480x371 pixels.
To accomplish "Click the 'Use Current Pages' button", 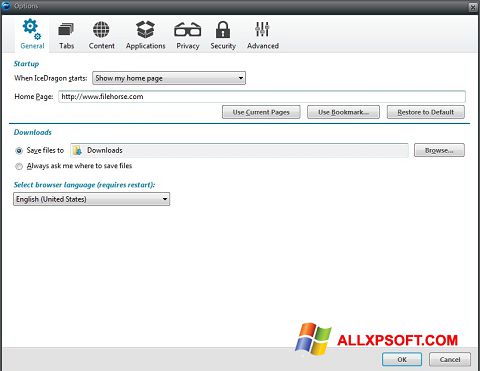I will pyautogui.click(x=261, y=112).
